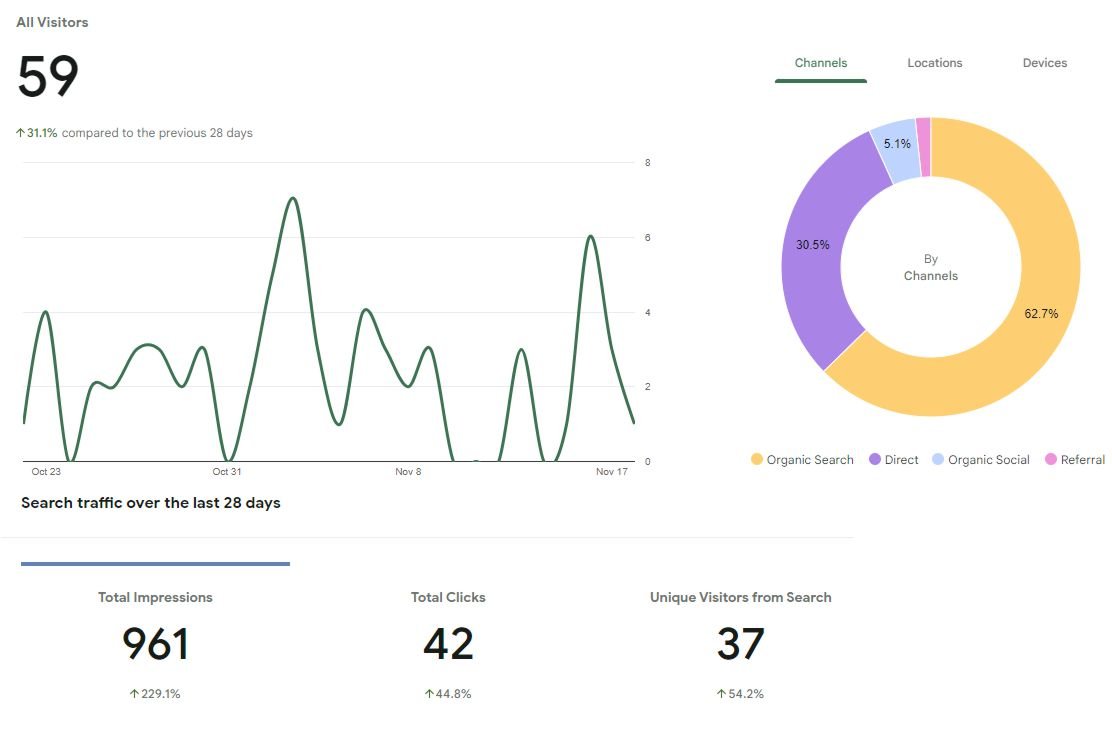The height and width of the screenshot is (737, 1112).
Task: Select the 30.5% purple donut segment
Action: point(812,245)
